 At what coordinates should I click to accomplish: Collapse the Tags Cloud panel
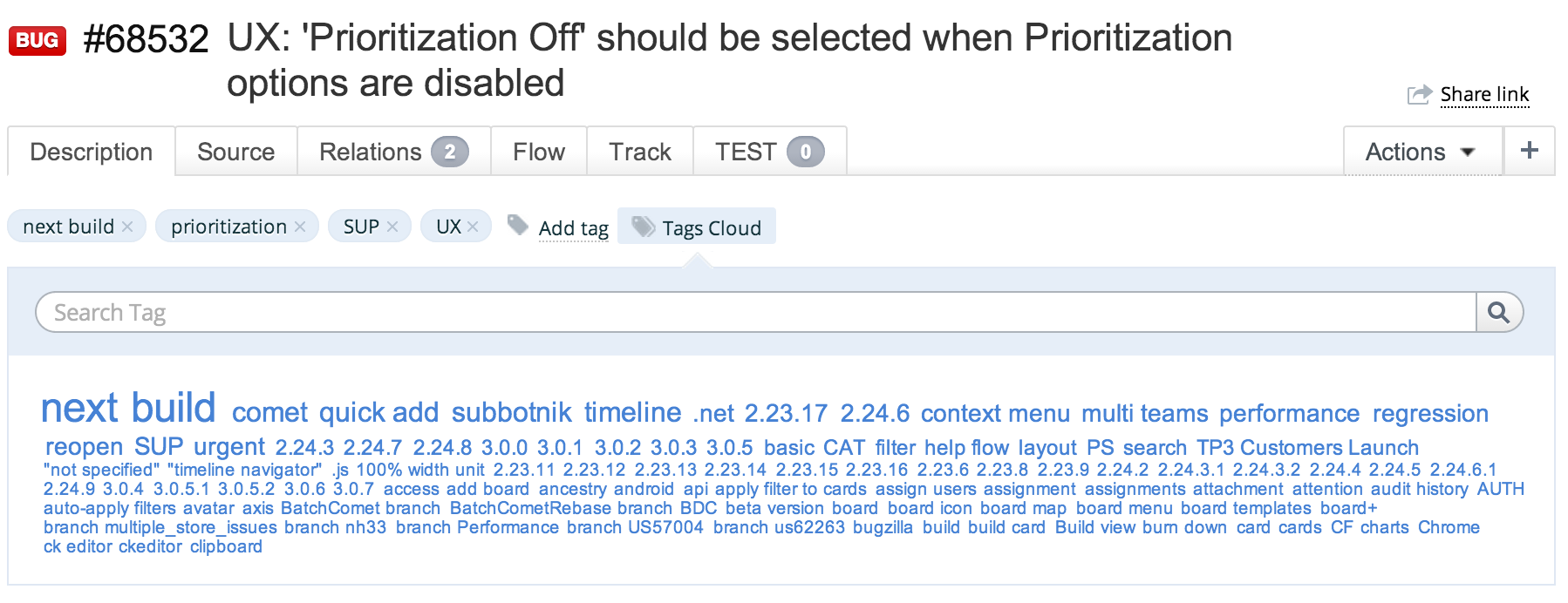point(697,227)
